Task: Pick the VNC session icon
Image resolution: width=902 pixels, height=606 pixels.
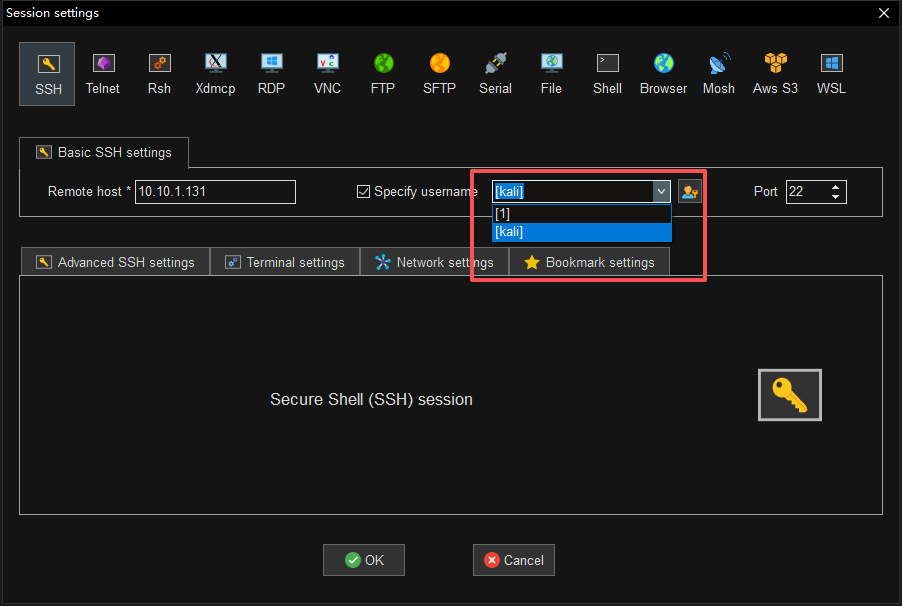Action: coord(327,74)
